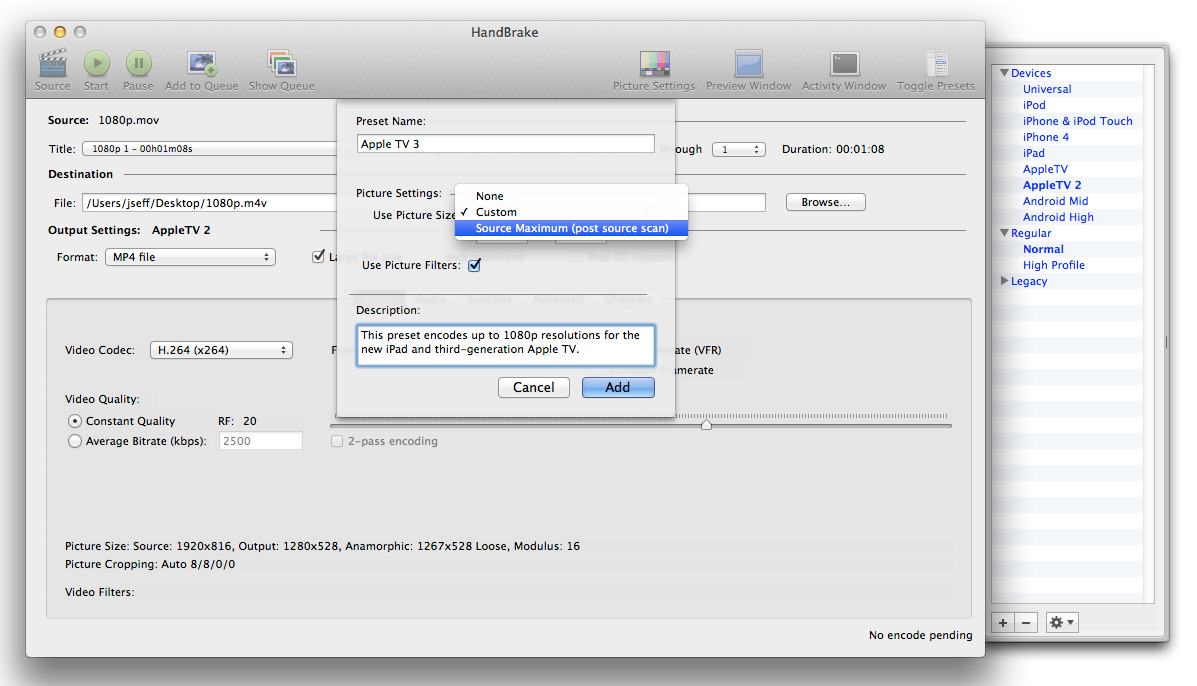The height and width of the screenshot is (686, 1197).
Task: Add a preset with the plus button
Action: coord(1003,623)
